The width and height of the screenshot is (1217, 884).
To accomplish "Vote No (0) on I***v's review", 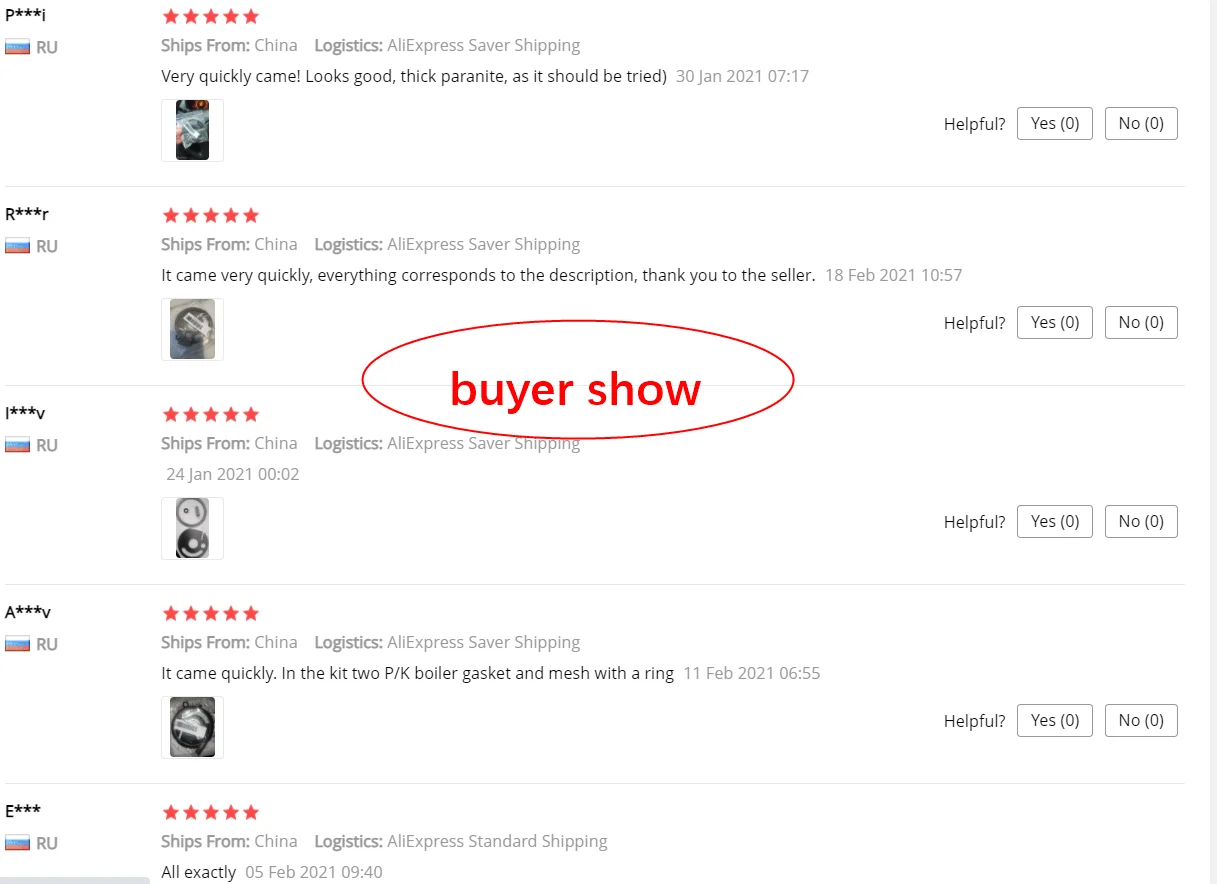I will click(1141, 521).
